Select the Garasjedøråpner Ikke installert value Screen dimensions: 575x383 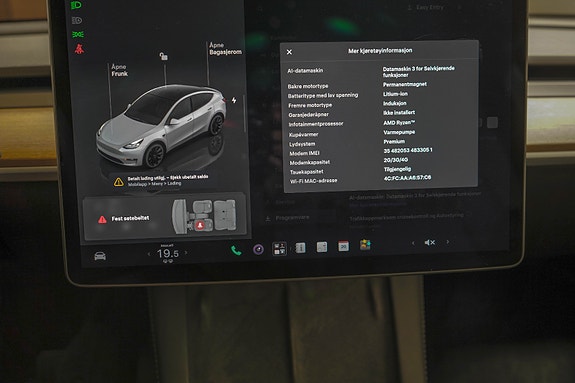tap(399, 113)
